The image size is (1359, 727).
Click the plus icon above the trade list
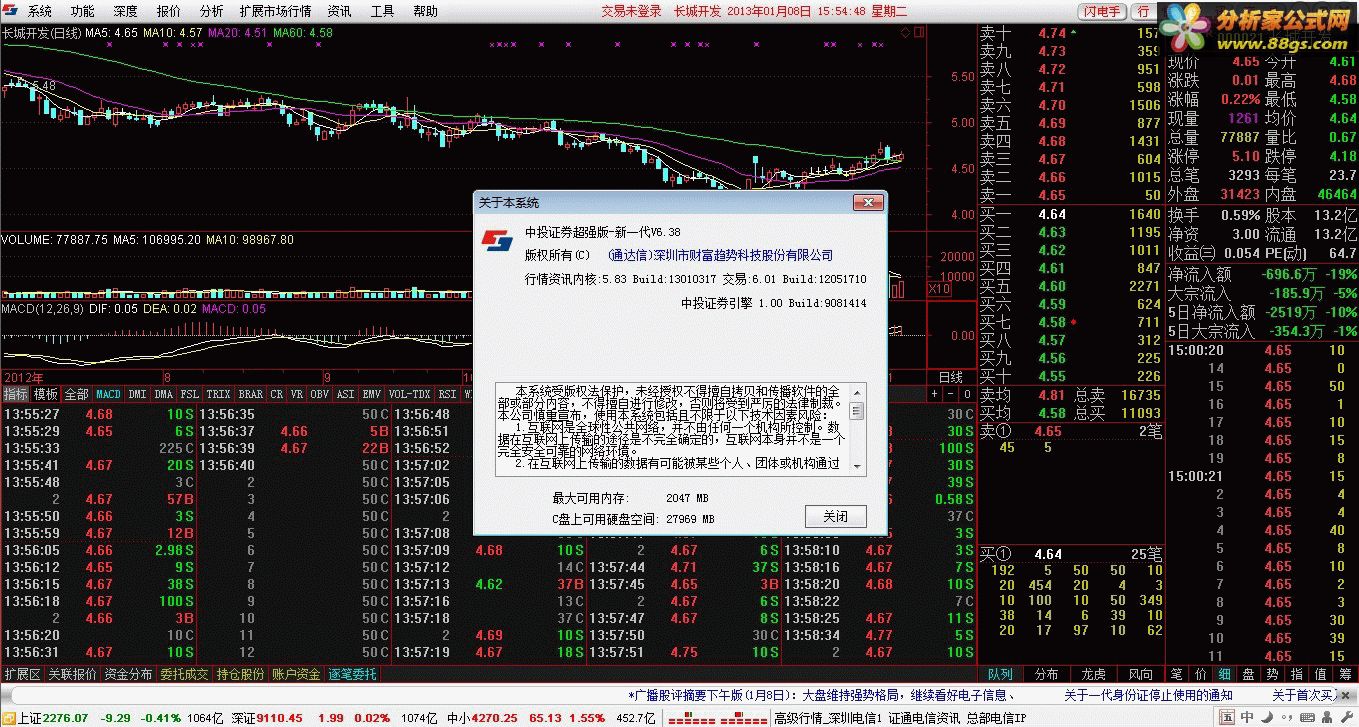[x=934, y=394]
